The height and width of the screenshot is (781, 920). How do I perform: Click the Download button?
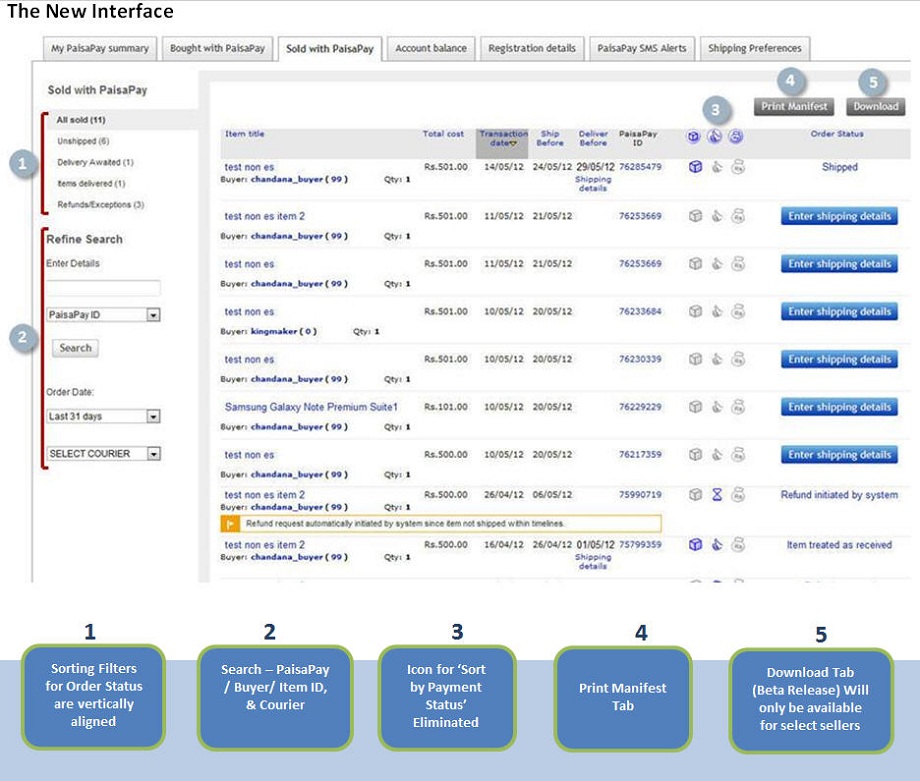coord(875,106)
